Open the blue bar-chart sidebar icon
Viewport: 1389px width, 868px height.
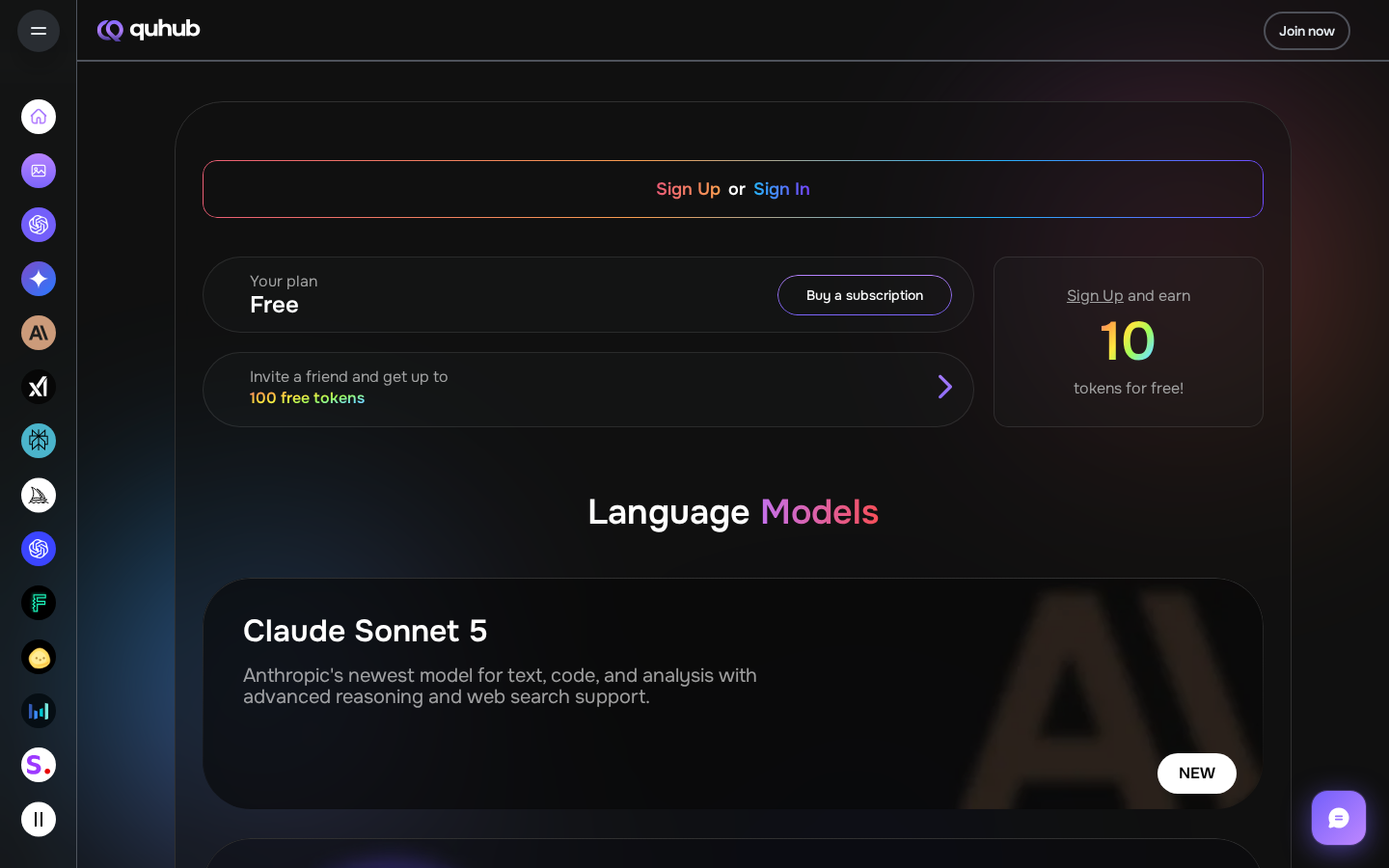click(39, 711)
